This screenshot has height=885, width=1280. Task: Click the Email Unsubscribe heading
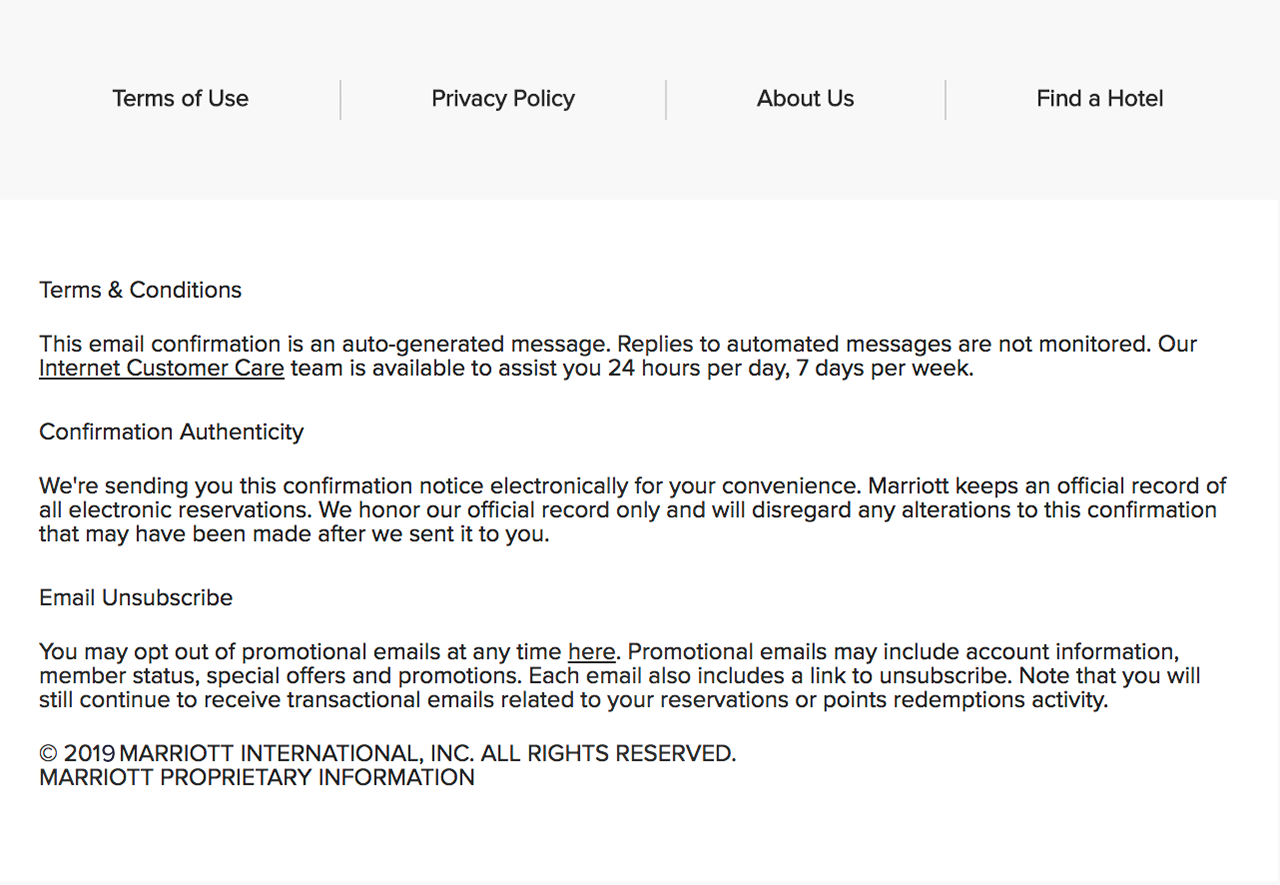136,598
